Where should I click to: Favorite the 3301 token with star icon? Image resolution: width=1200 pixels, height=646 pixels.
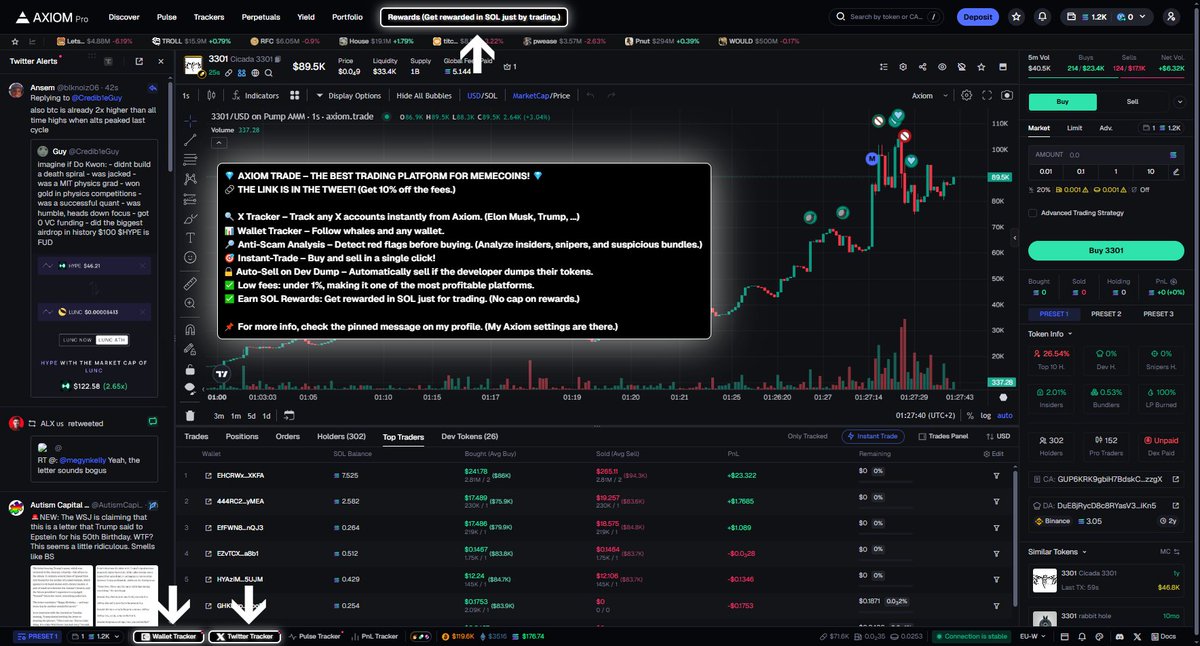tap(980, 66)
